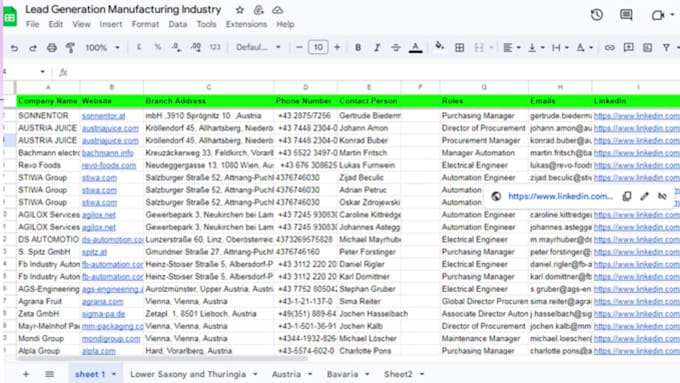This screenshot has height=383, width=680.
Task: Open the zoom 100% dropdown
Action: (x=102, y=47)
